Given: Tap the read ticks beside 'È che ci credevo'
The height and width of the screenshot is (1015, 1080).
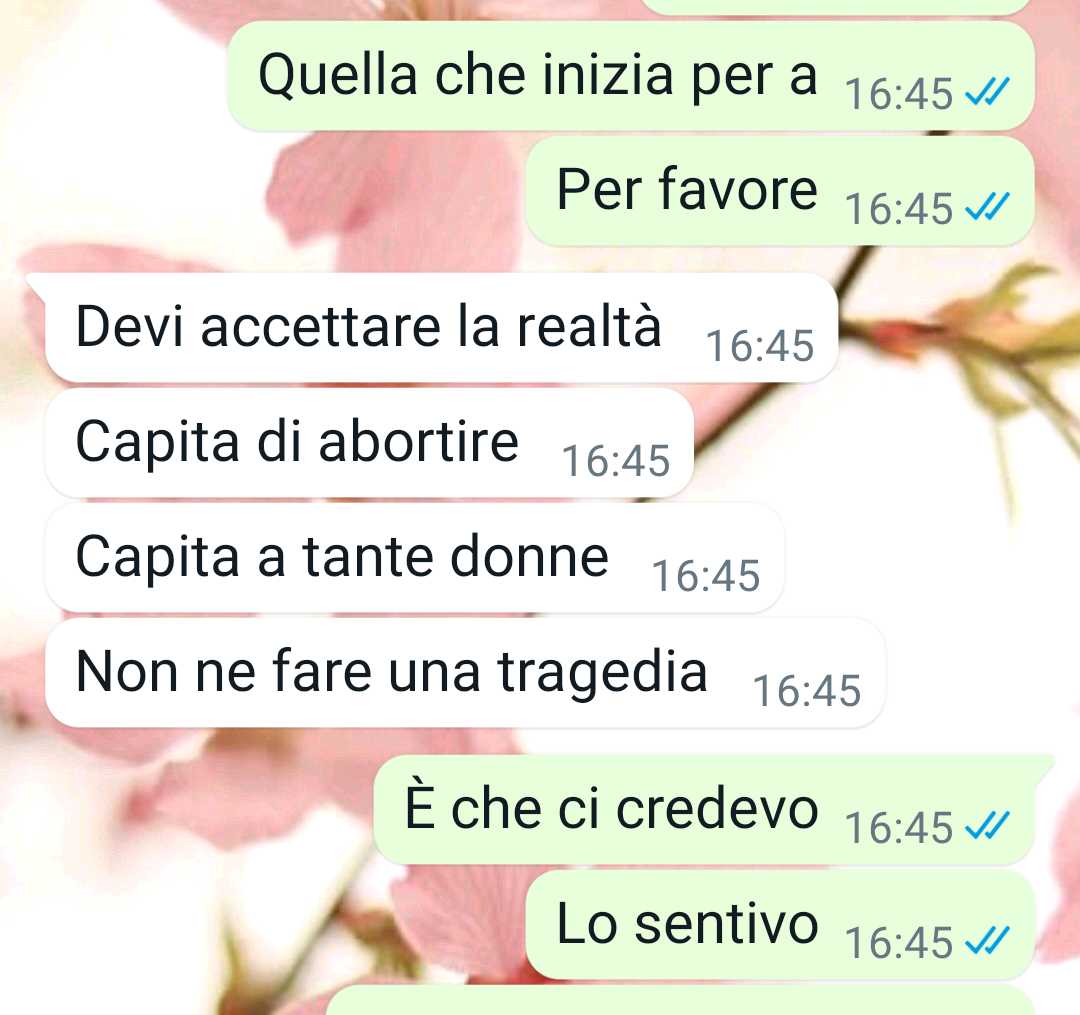Looking at the screenshot, I should pyautogui.click(x=987, y=825).
